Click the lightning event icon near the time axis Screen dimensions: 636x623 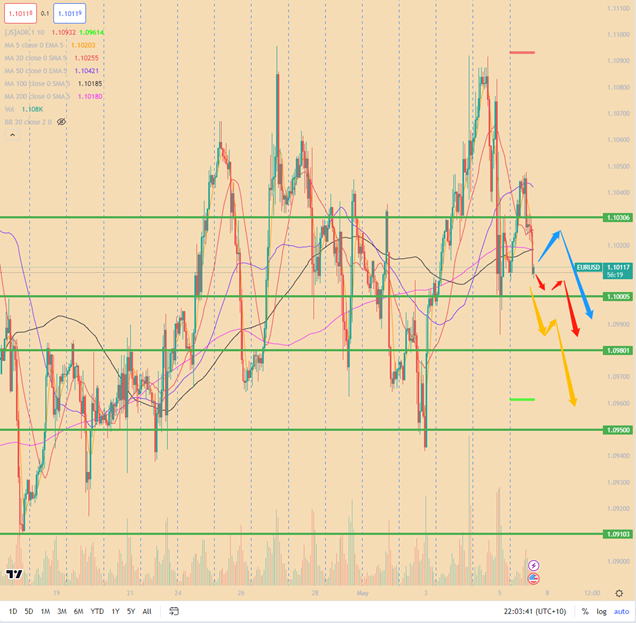533,565
